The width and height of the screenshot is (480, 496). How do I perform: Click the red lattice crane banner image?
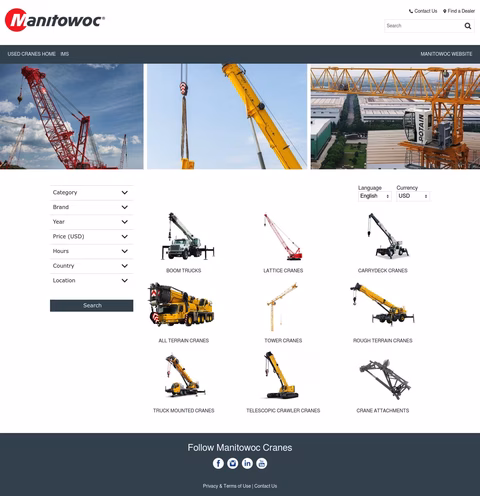(x=72, y=116)
